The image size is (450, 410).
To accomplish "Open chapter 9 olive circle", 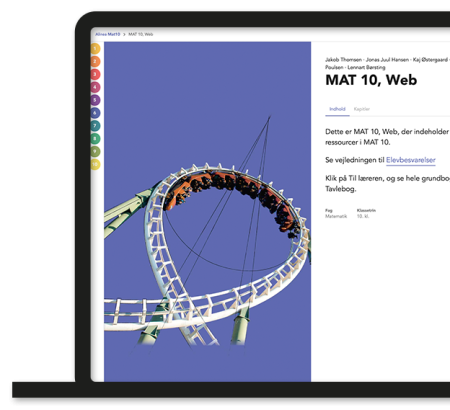I will [95, 151].
